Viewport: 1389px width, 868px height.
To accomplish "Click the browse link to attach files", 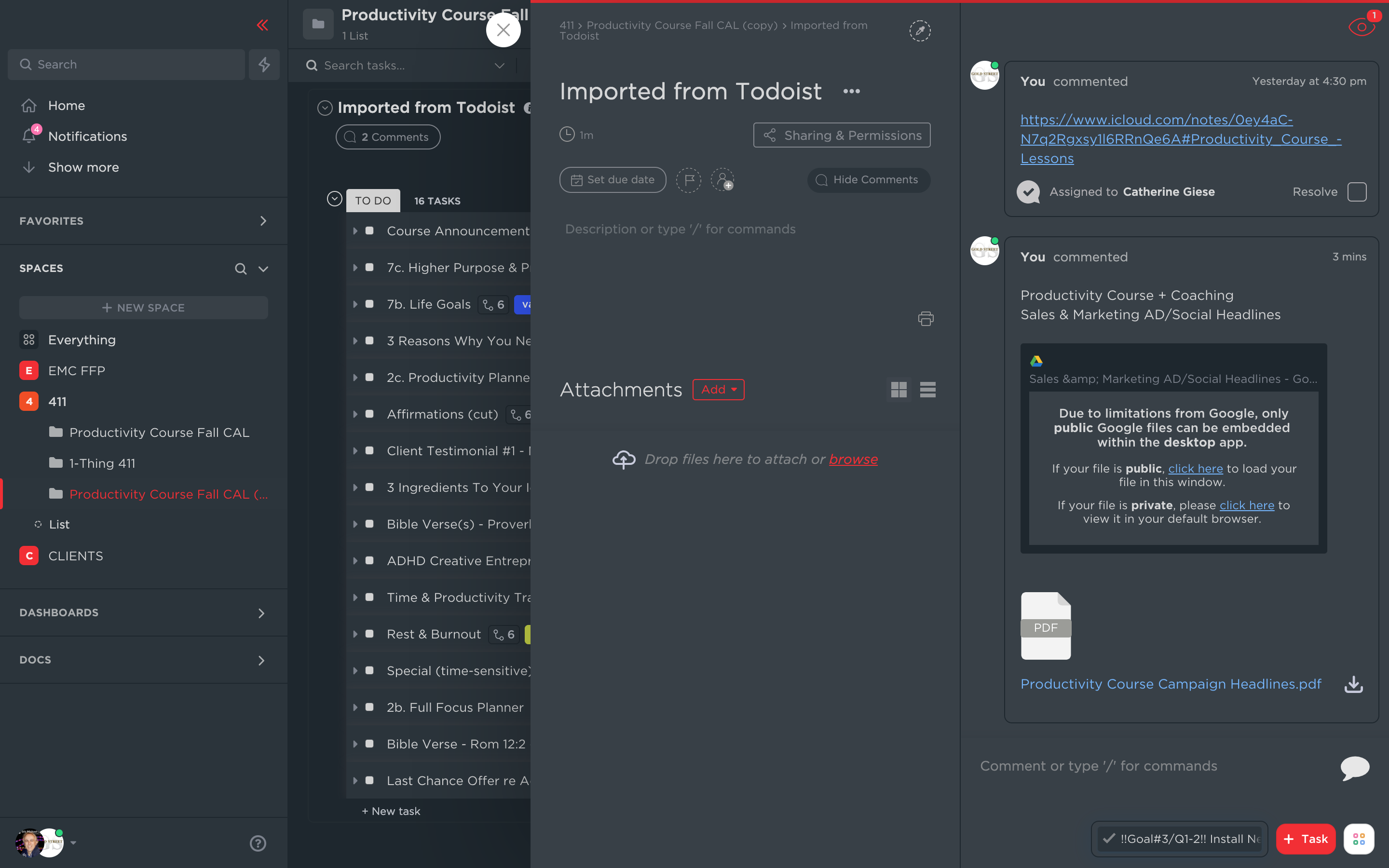I will tap(853, 459).
